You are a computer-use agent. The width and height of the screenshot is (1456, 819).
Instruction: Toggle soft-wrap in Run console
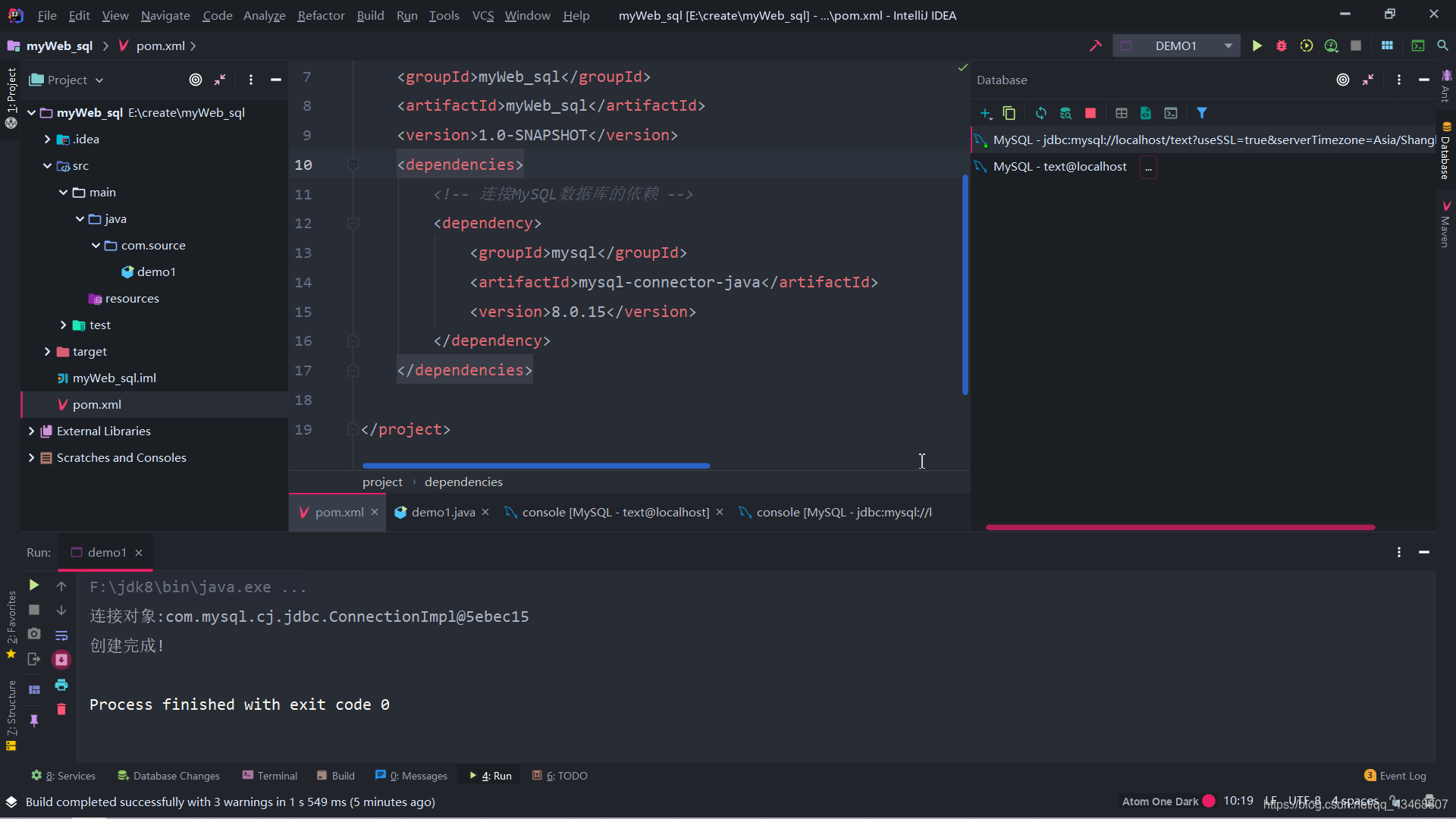tap(61, 635)
